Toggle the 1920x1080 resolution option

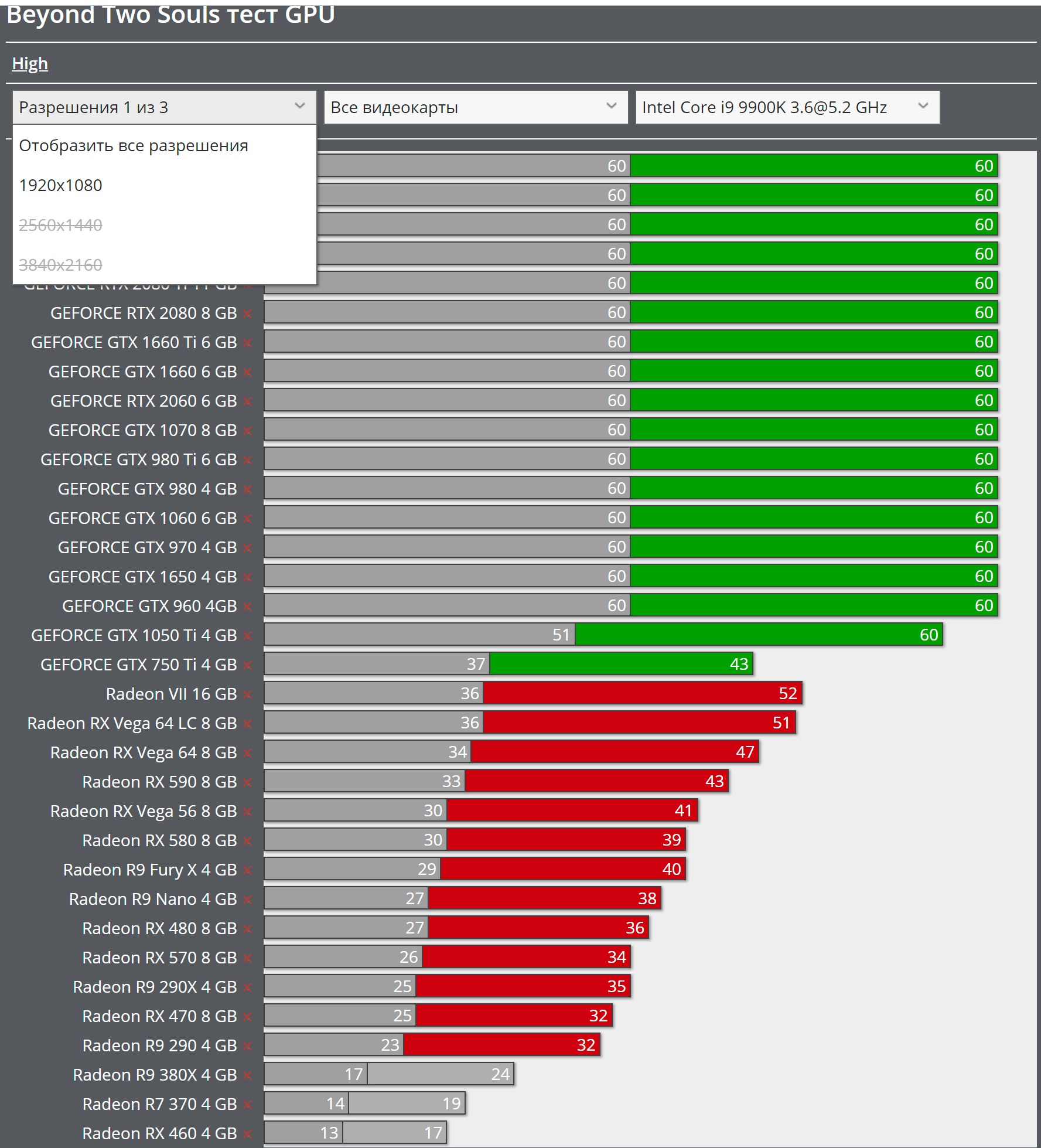(x=61, y=185)
